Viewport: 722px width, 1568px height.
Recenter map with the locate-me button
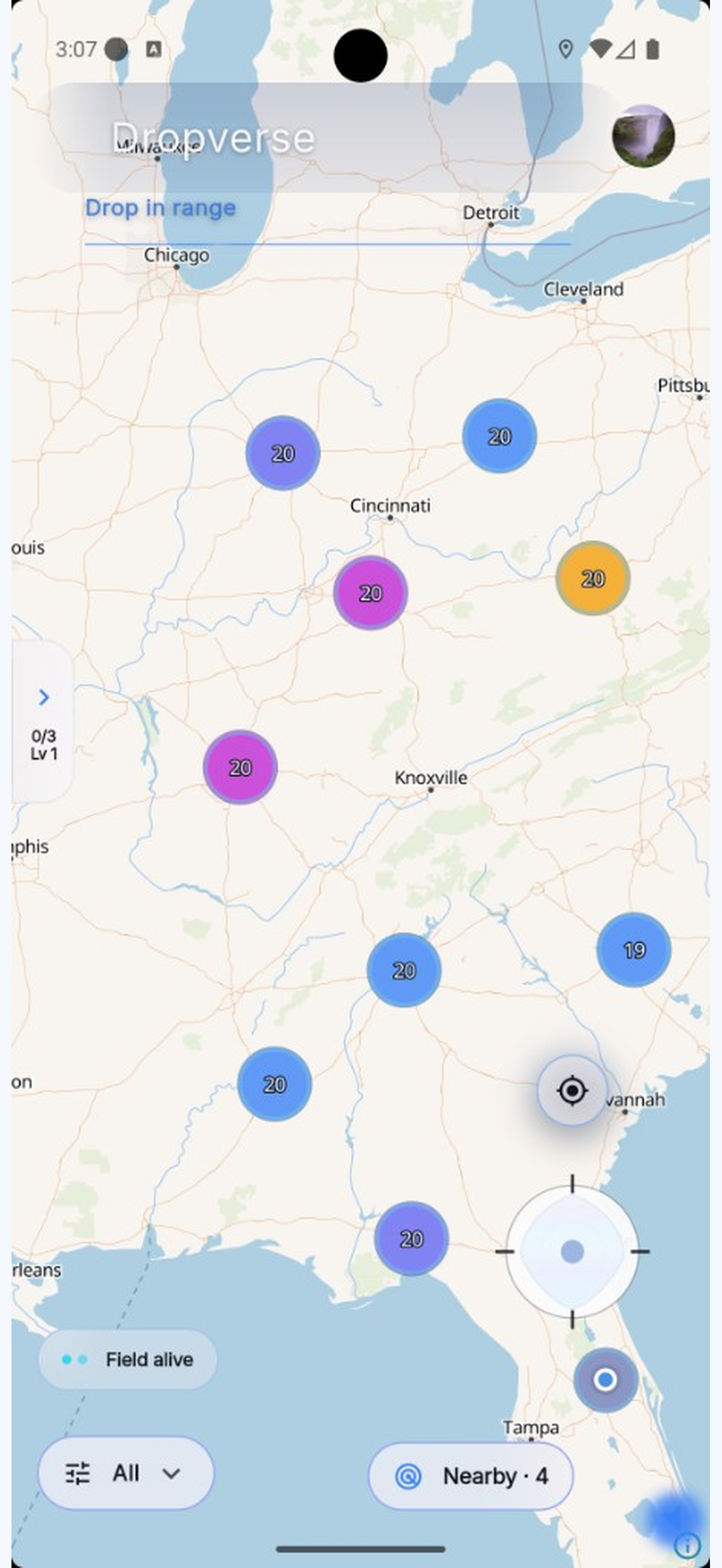click(x=572, y=1090)
